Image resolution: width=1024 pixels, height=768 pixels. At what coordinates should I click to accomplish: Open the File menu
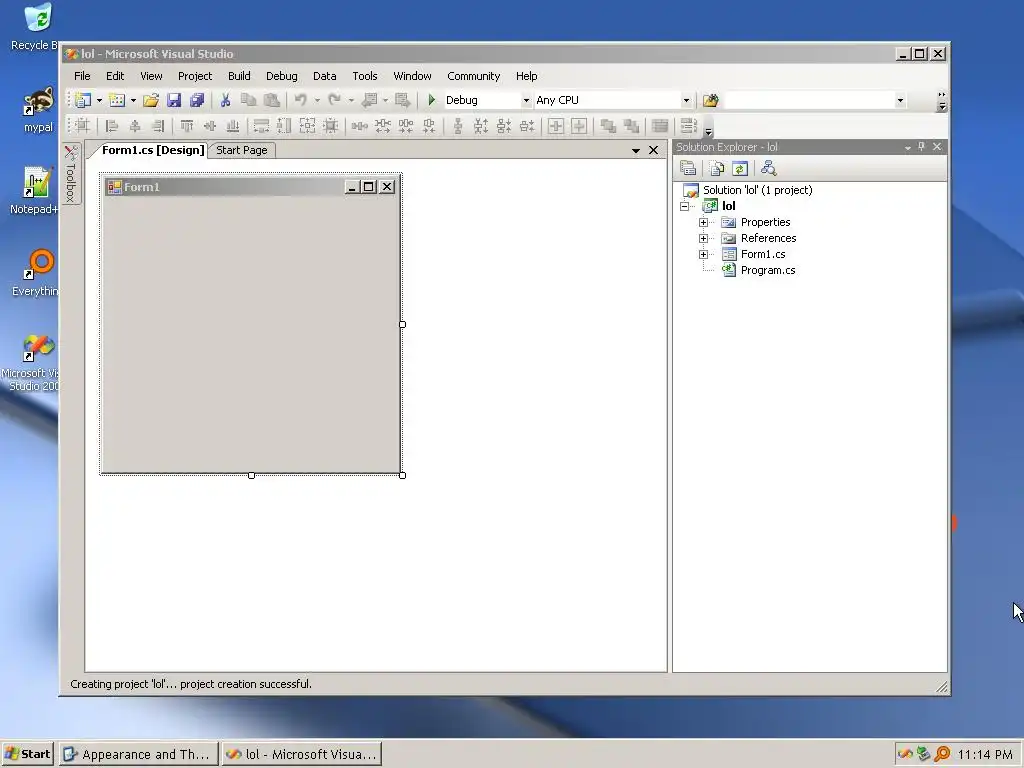pyautogui.click(x=82, y=76)
